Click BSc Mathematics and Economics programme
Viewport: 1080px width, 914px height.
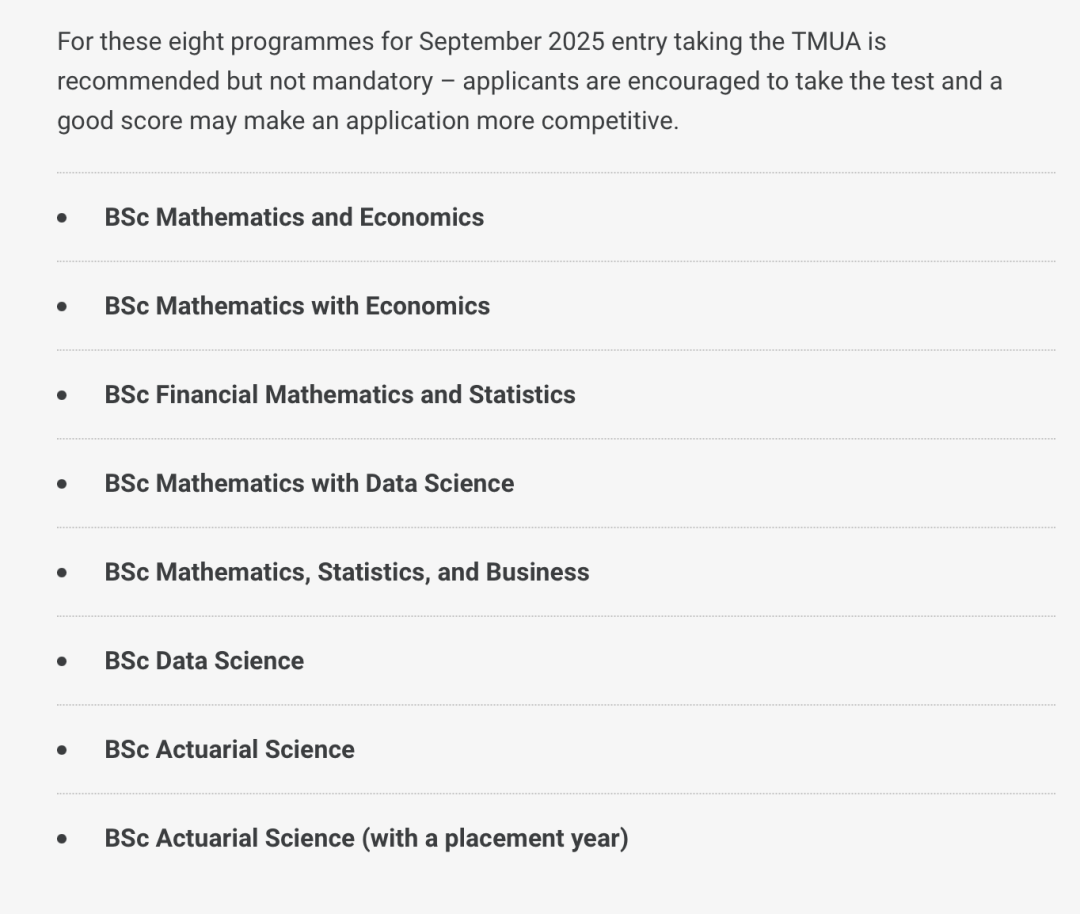tap(294, 217)
